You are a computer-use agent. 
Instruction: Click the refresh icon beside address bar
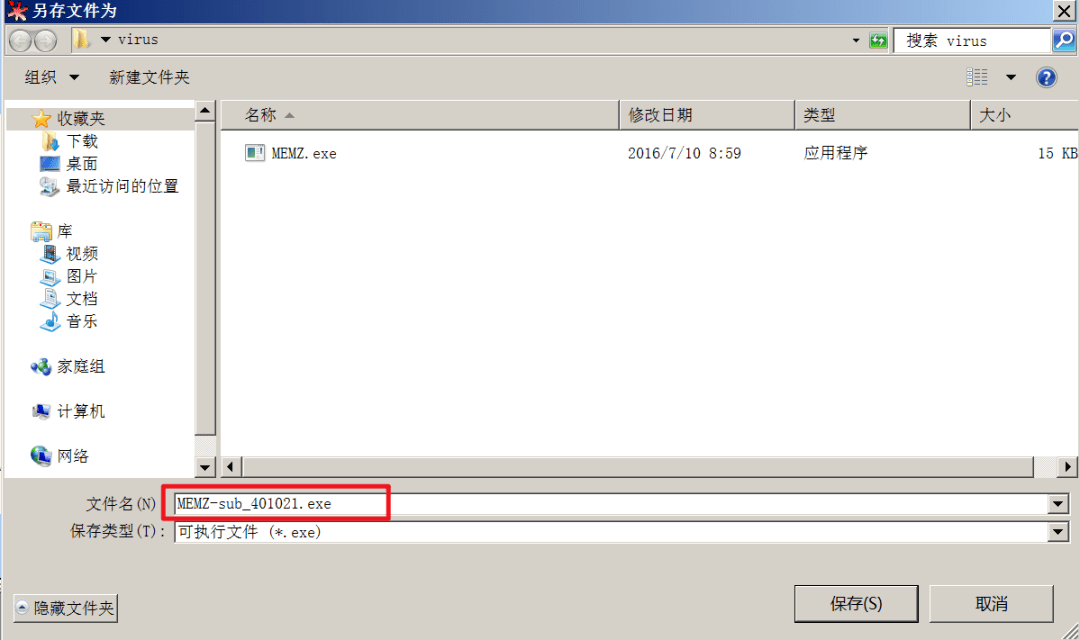(878, 41)
